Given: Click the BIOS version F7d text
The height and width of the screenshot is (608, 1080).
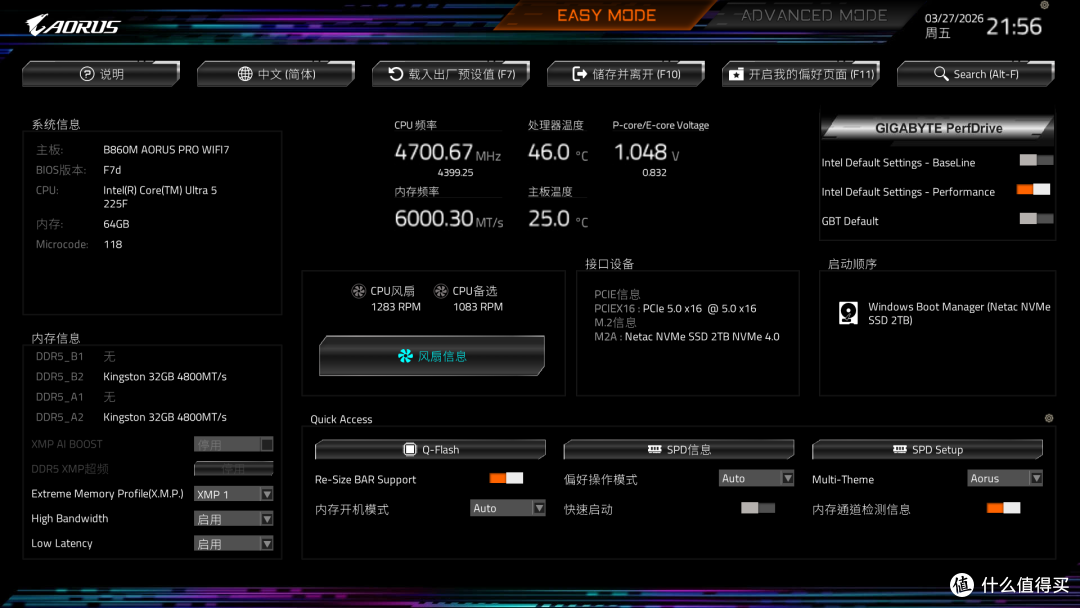Looking at the screenshot, I should coord(112,170).
